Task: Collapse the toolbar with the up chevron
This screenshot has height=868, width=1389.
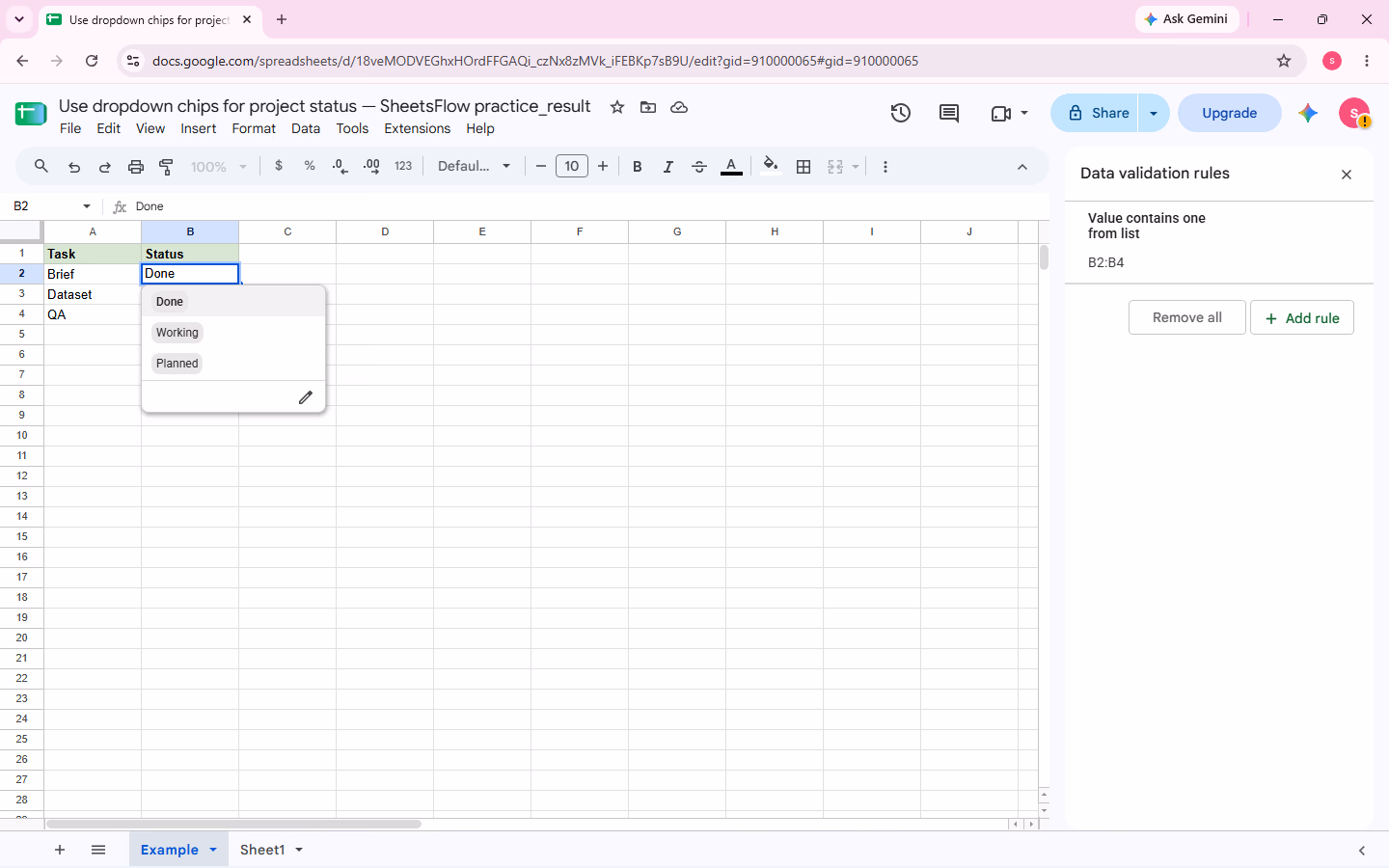Action: [1022, 167]
